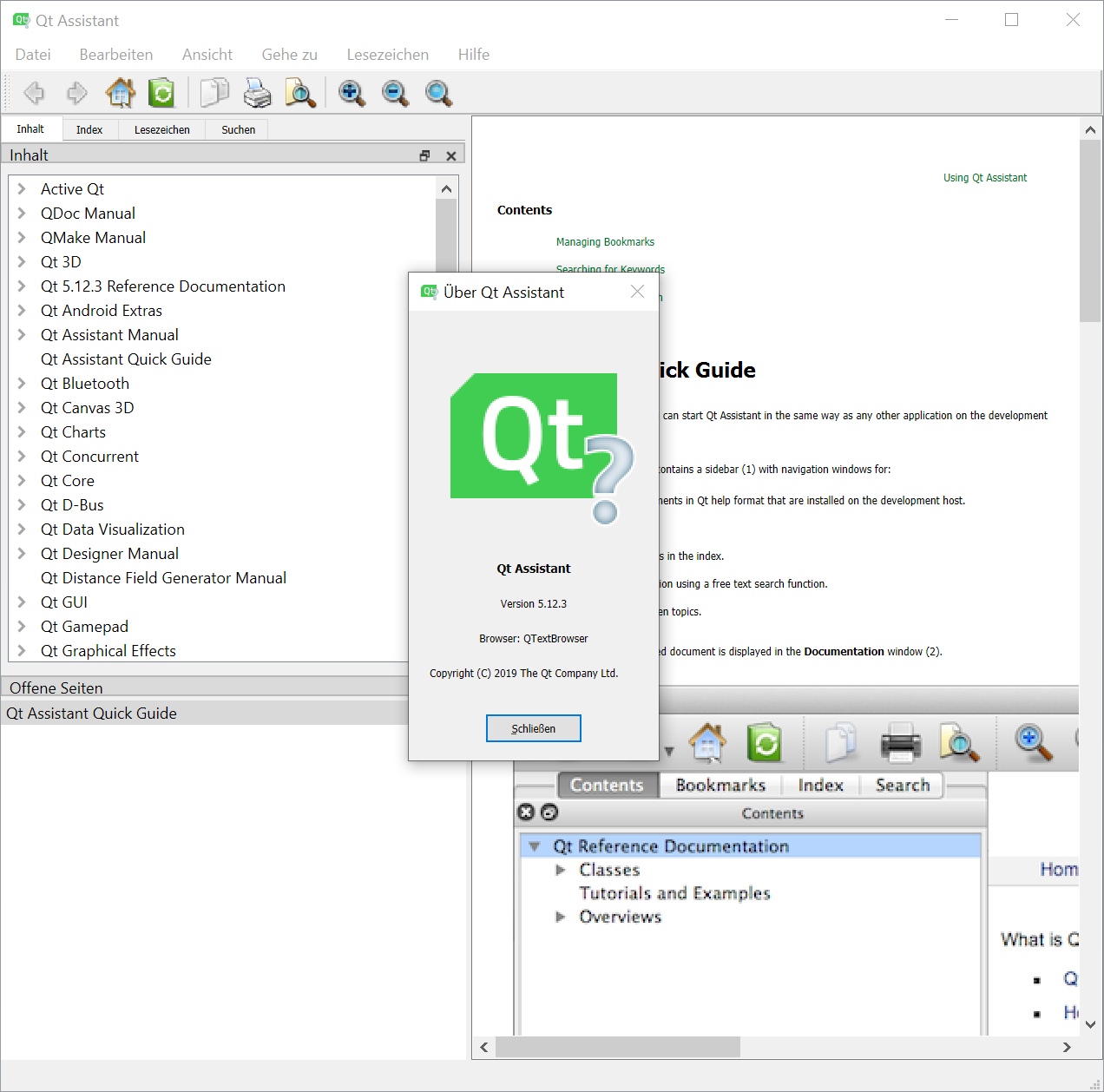Click the Copy toolbar icon
Image resolution: width=1104 pixels, height=1092 pixels.
point(214,93)
